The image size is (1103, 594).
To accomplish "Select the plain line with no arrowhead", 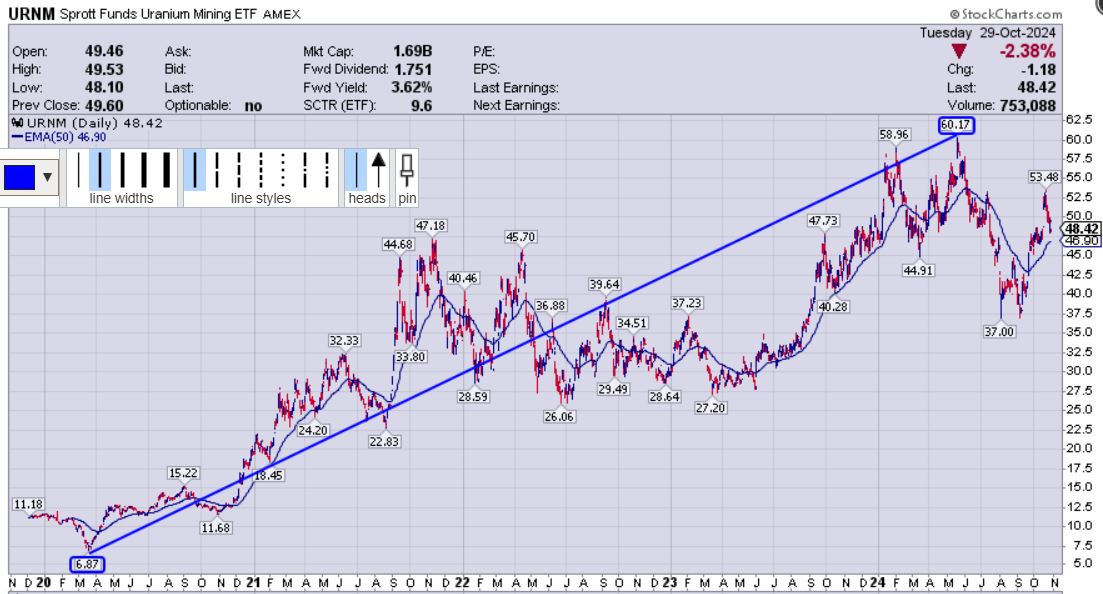I will click(356, 170).
